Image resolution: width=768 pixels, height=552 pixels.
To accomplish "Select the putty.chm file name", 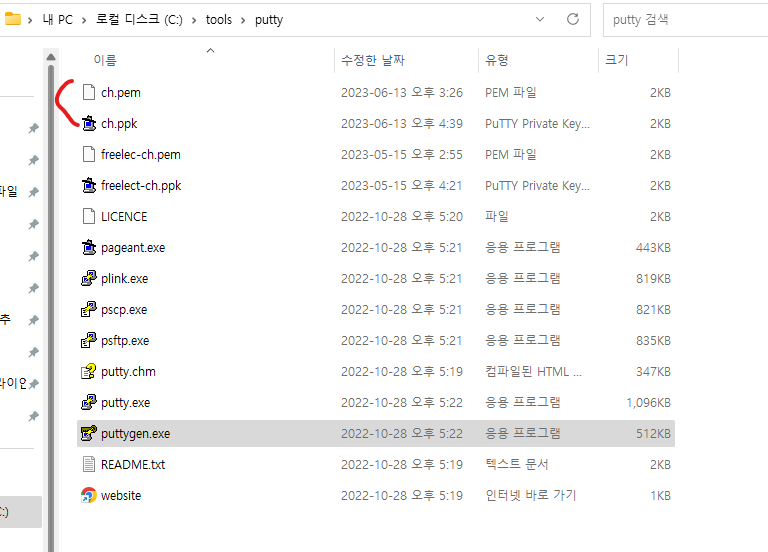I will click(x=128, y=372).
